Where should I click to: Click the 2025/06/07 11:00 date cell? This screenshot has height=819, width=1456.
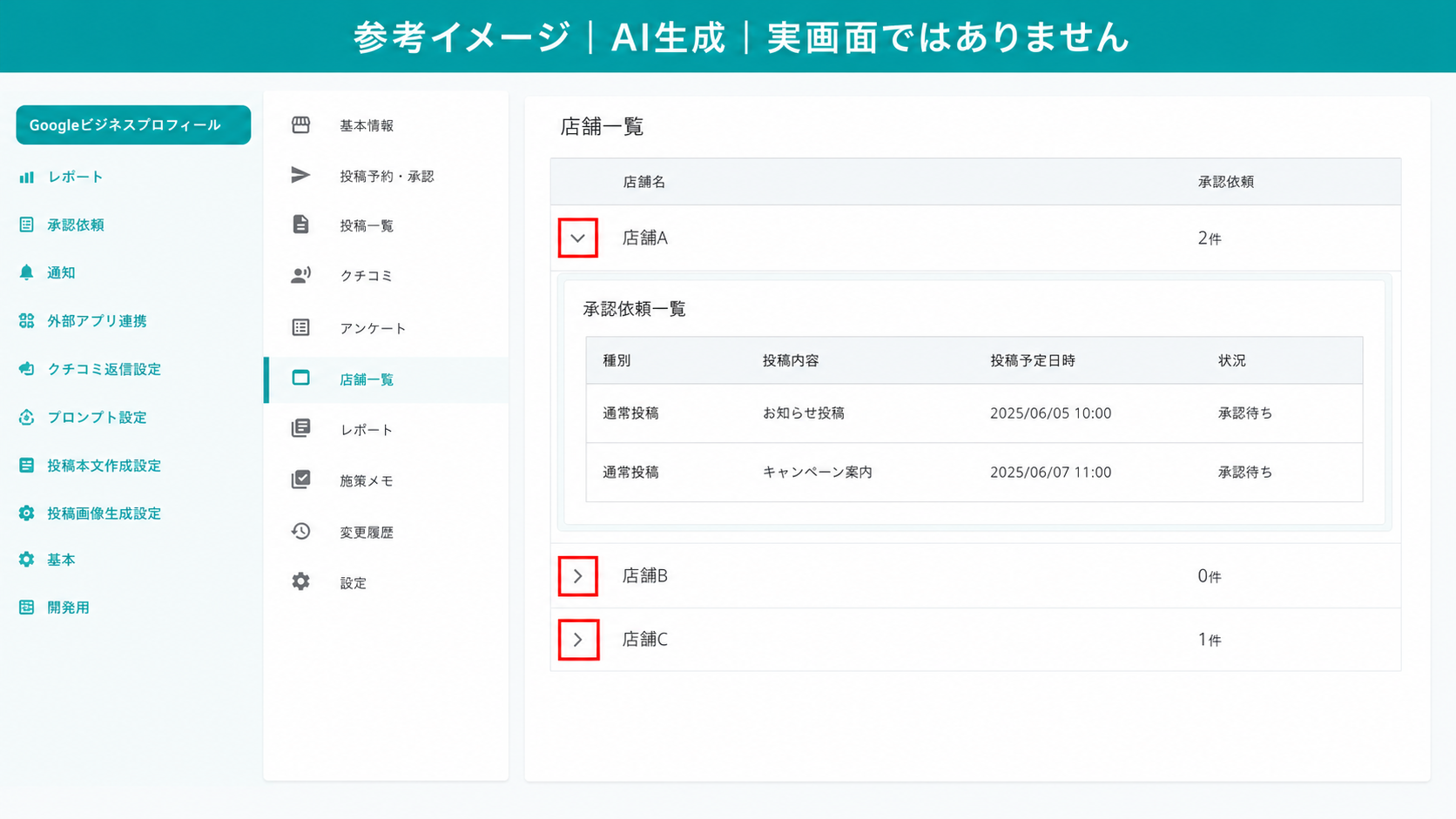click(x=1050, y=472)
